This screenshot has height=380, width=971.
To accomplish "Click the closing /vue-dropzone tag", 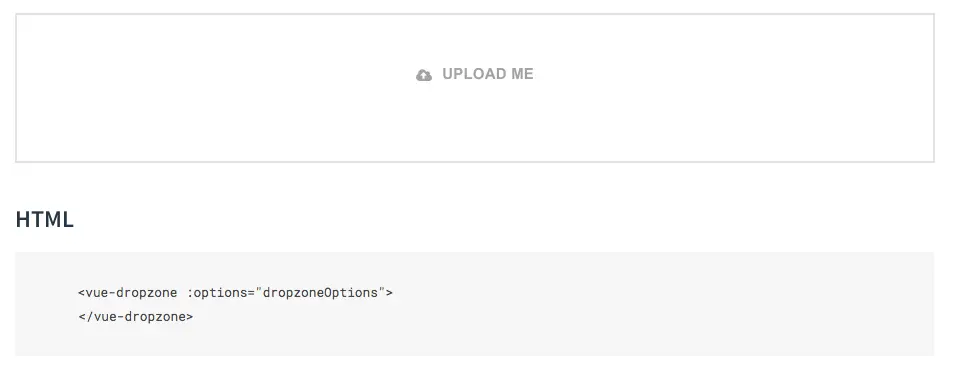I will pos(136,317).
